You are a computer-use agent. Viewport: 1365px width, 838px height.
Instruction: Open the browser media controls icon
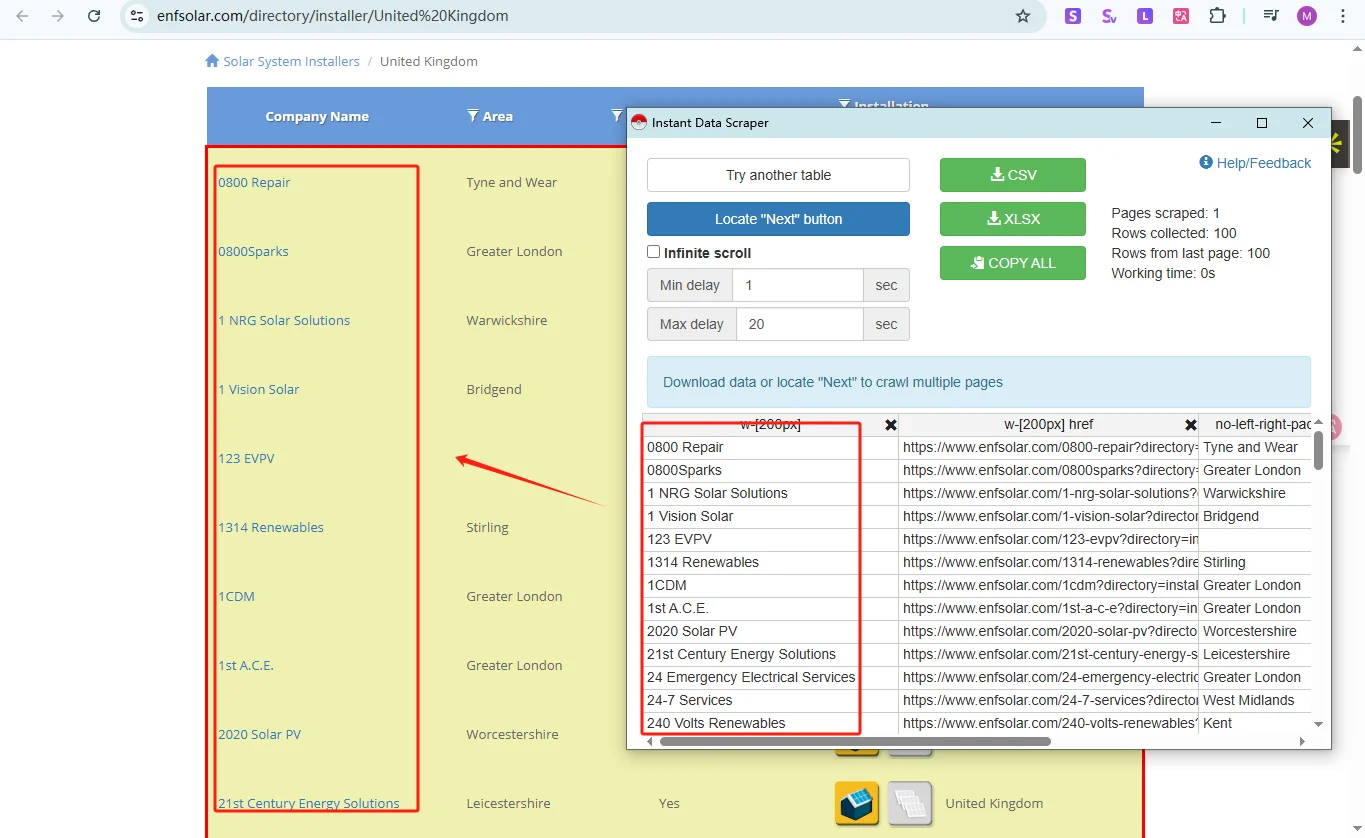(1270, 16)
